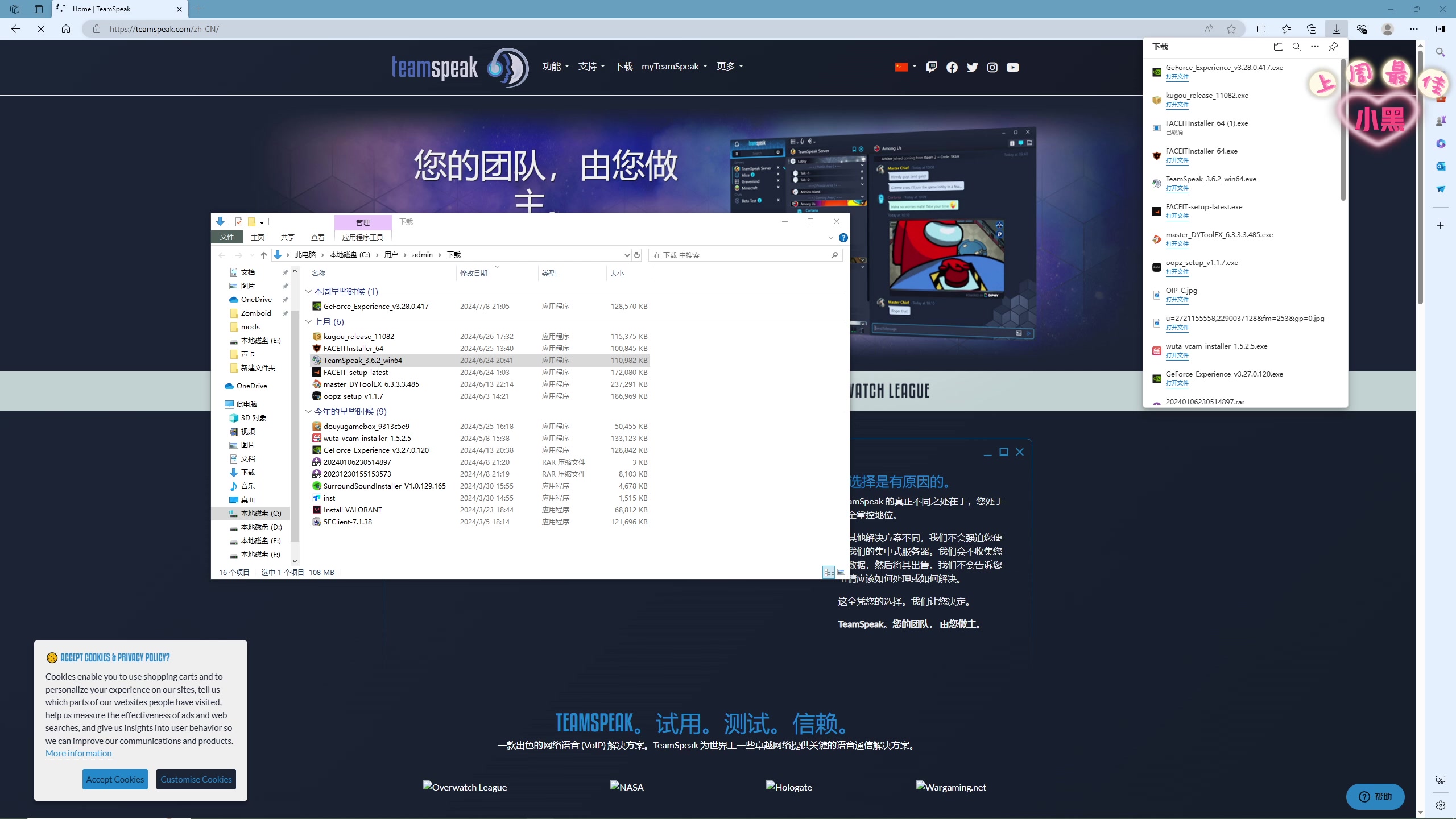Click the Twitter bird icon
The image size is (1456, 819).
tap(973, 67)
